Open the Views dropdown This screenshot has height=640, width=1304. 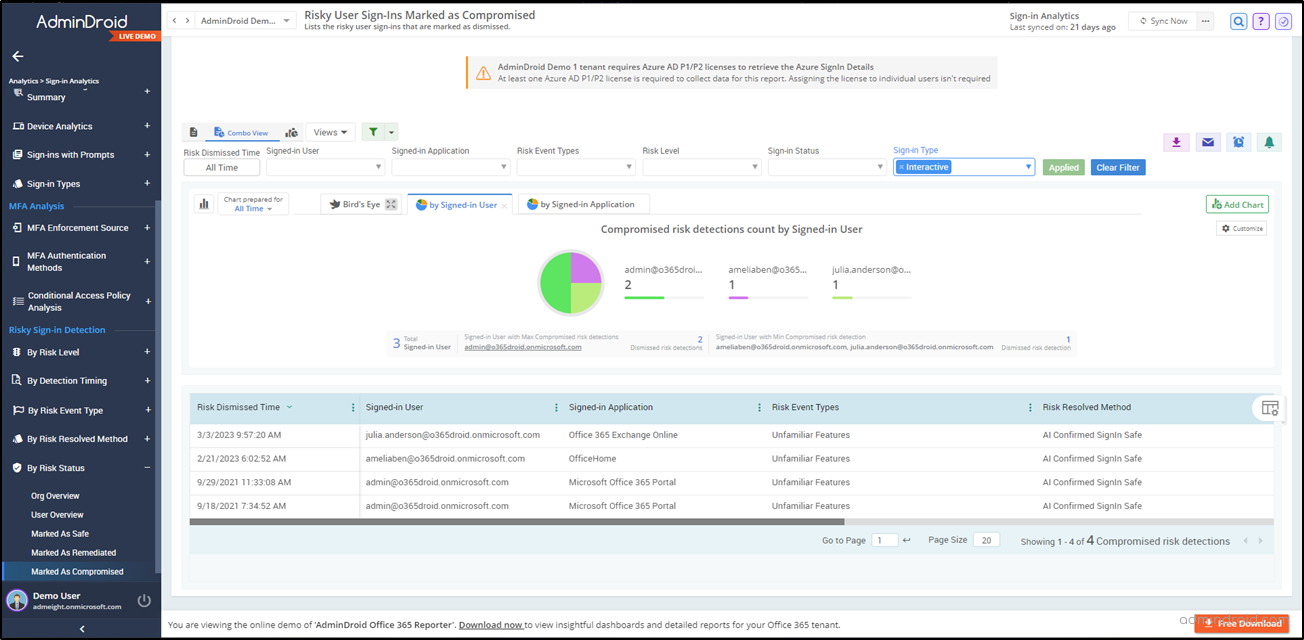(x=330, y=131)
